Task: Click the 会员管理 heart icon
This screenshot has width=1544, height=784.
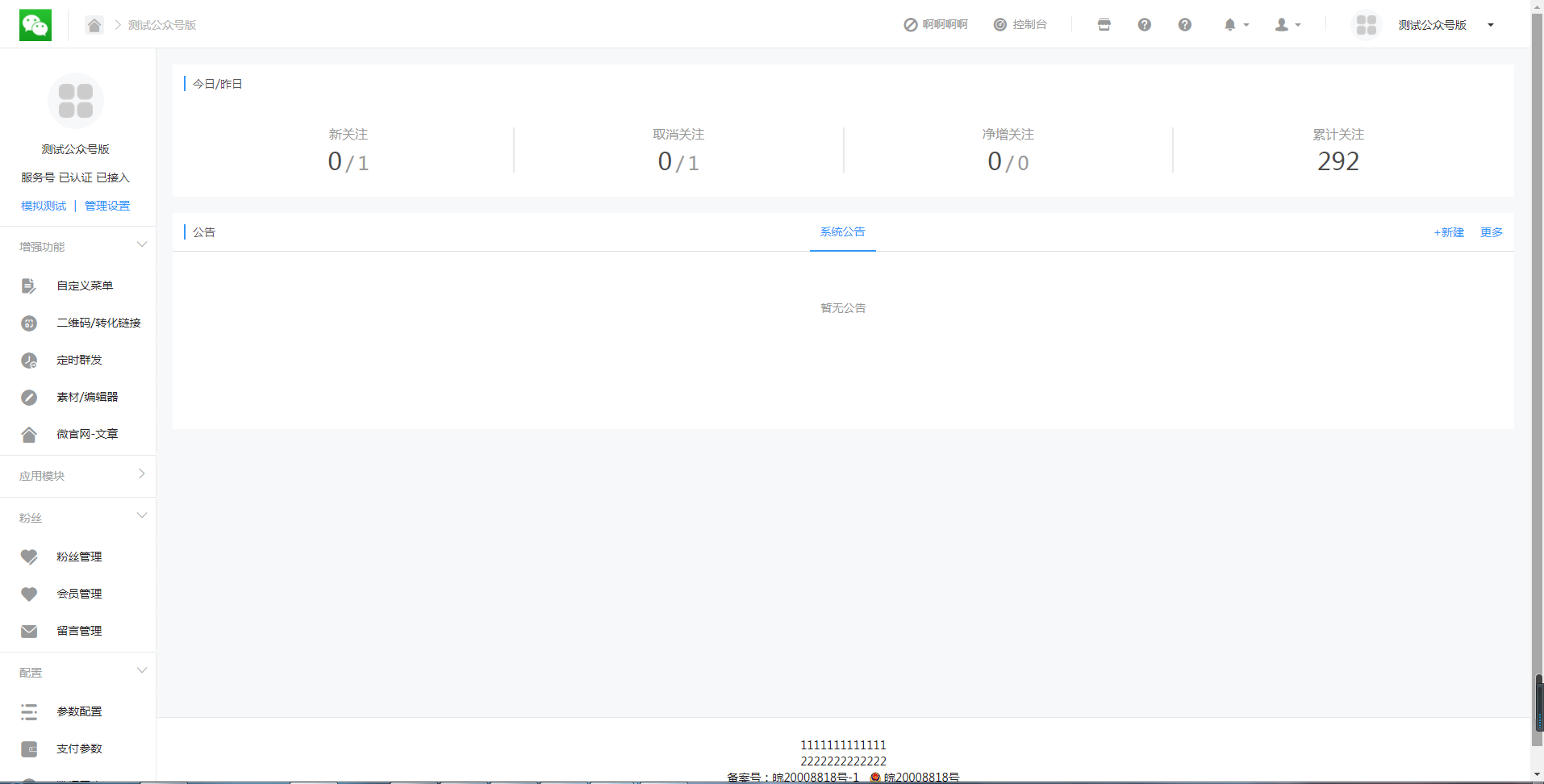Action: [x=29, y=594]
